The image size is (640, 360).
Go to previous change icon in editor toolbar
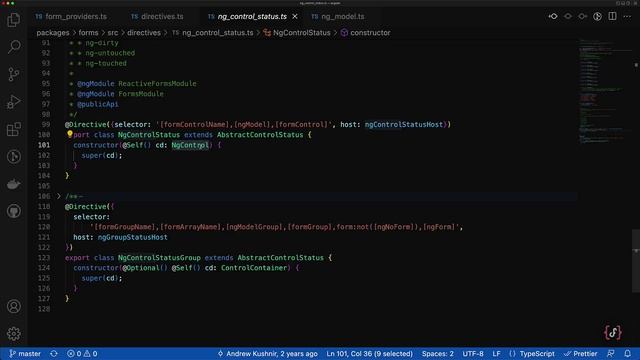pyautogui.click(x=568, y=16)
